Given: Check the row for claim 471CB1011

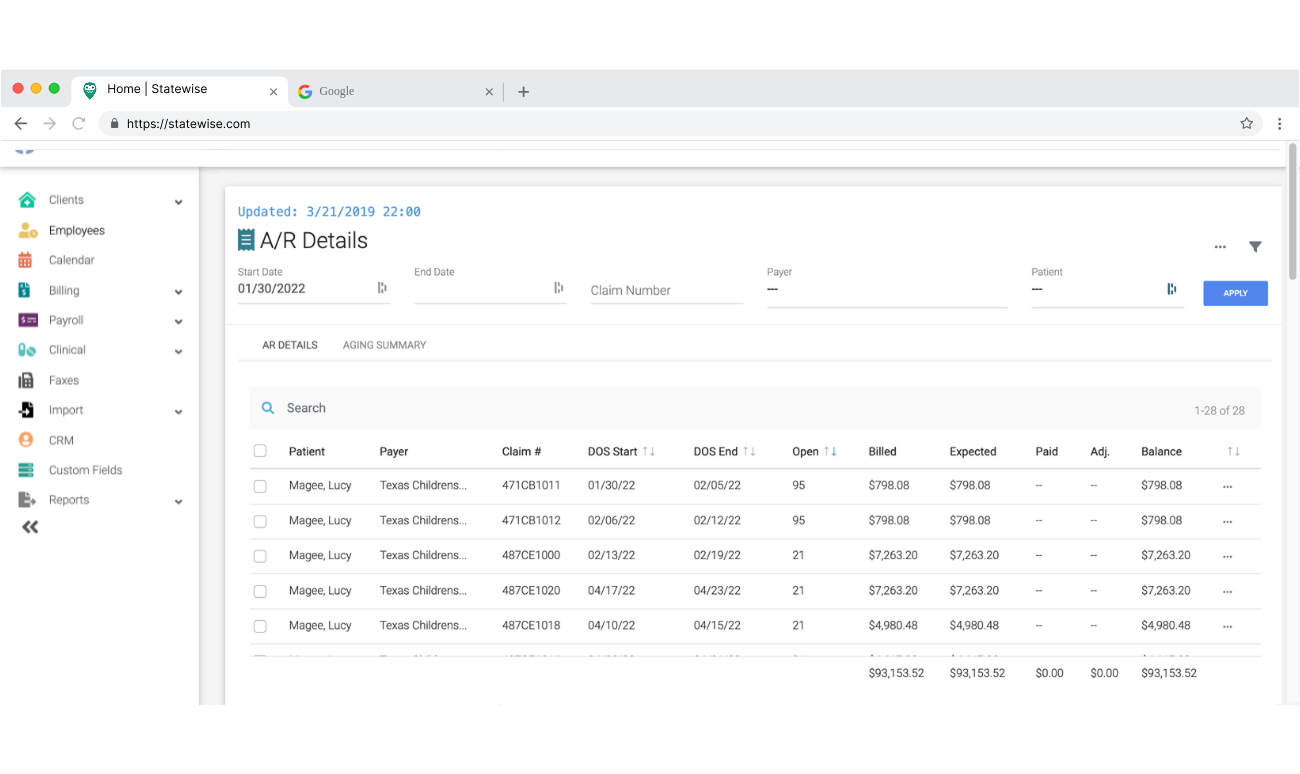Looking at the screenshot, I should tap(260, 486).
